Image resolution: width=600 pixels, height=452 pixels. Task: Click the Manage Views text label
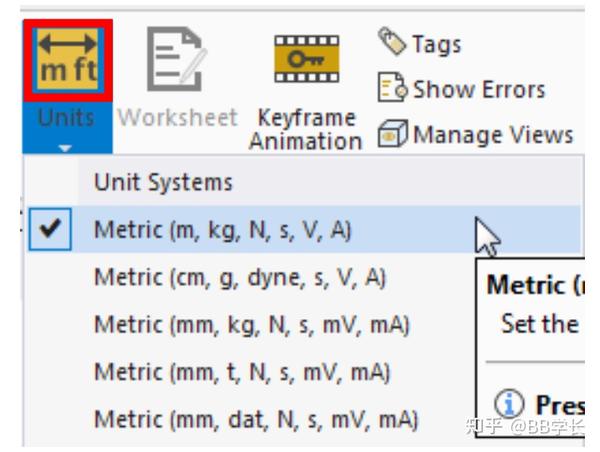pyautogui.click(x=492, y=133)
